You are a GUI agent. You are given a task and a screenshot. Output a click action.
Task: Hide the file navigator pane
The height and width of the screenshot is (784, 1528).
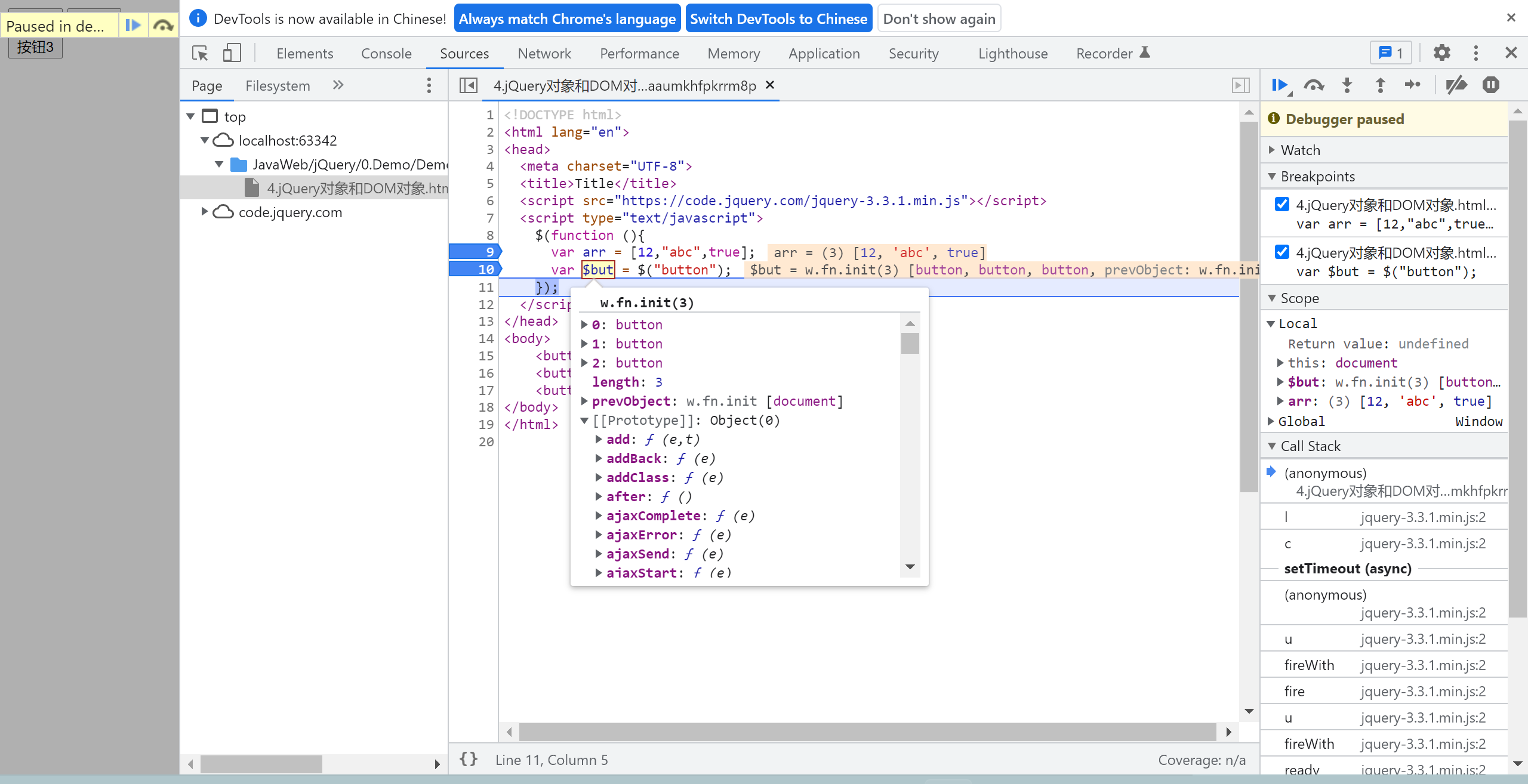click(469, 85)
